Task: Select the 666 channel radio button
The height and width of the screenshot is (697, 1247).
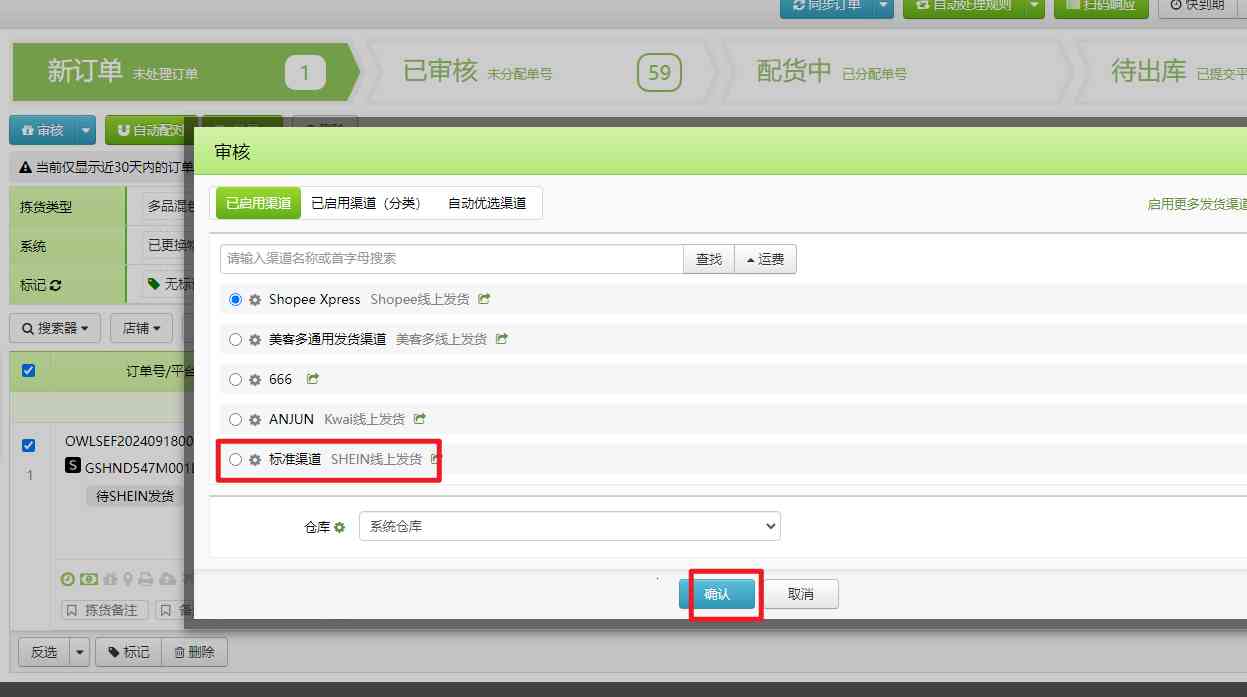Action: point(235,379)
